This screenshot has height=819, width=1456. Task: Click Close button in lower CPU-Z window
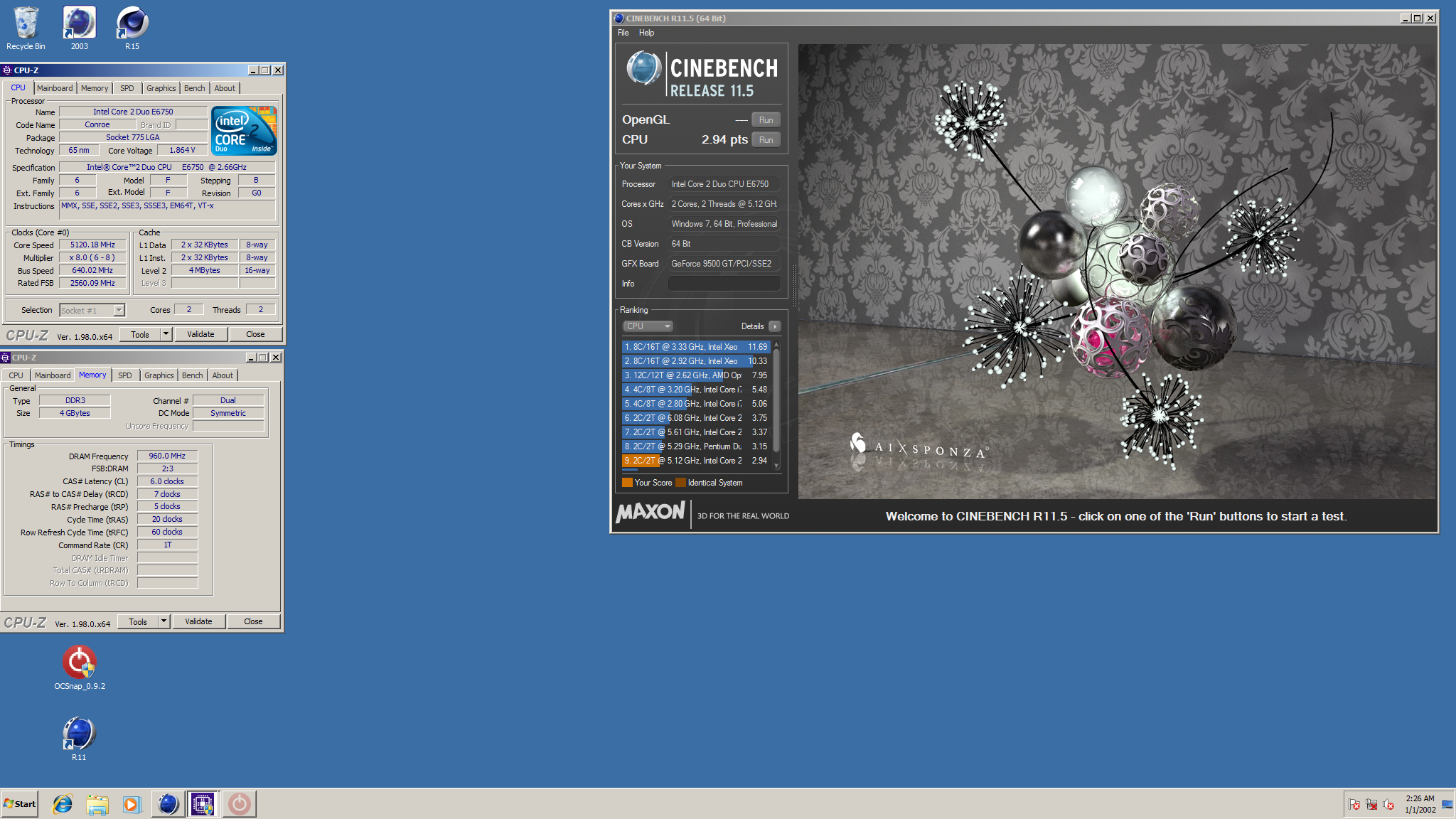click(253, 621)
